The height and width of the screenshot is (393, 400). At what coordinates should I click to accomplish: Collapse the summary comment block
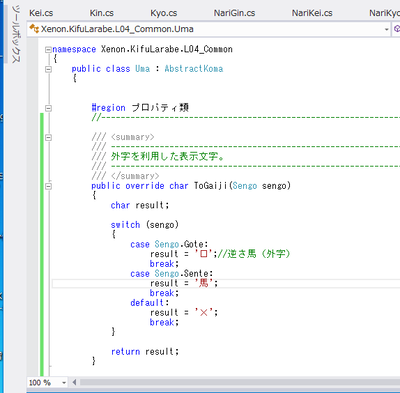[x=48, y=137]
